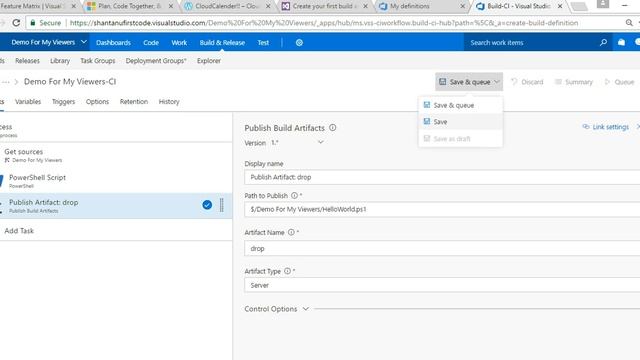Expand the Demo For My Viewers project dropdown
640x360 pixels.
pyautogui.click(x=83, y=42)
